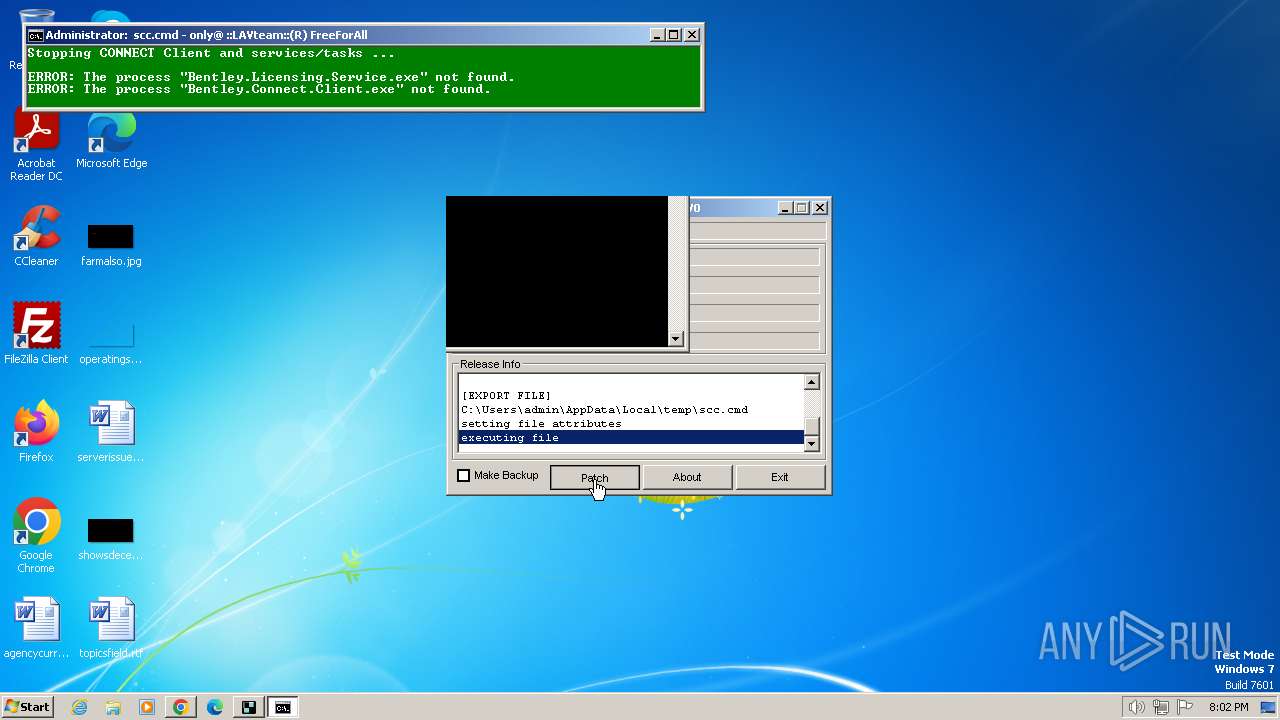The image size is (1280, 720).
Task: Click the taskbar clock showing 8:02 PM
Action: [x=1228, y=707]
